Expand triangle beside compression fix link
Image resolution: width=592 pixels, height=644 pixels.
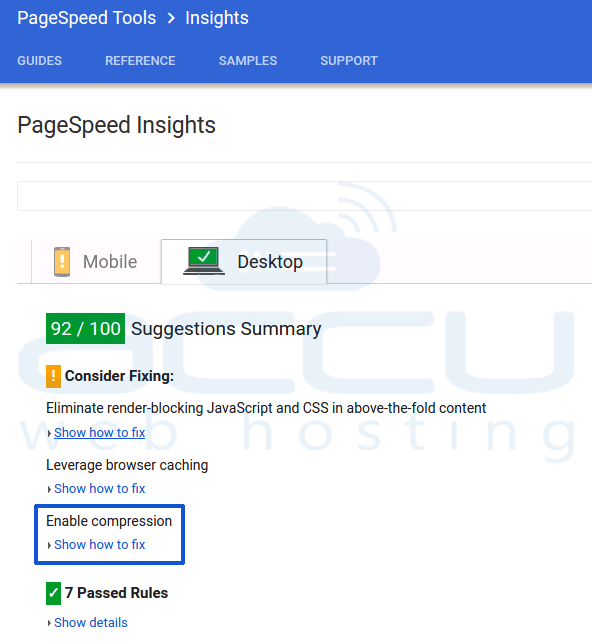click(49, 545)
